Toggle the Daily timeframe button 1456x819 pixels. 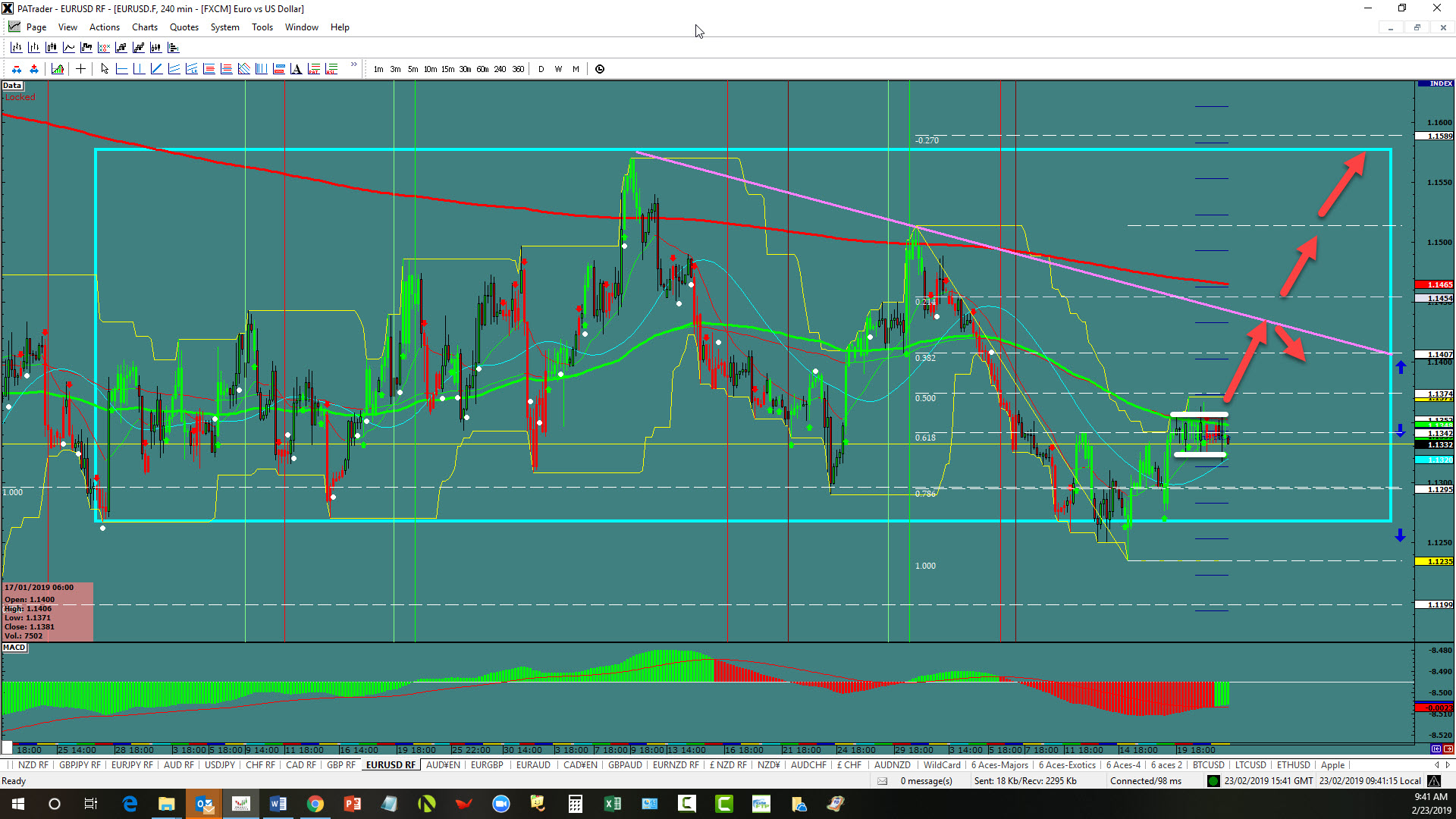(541, 69)
